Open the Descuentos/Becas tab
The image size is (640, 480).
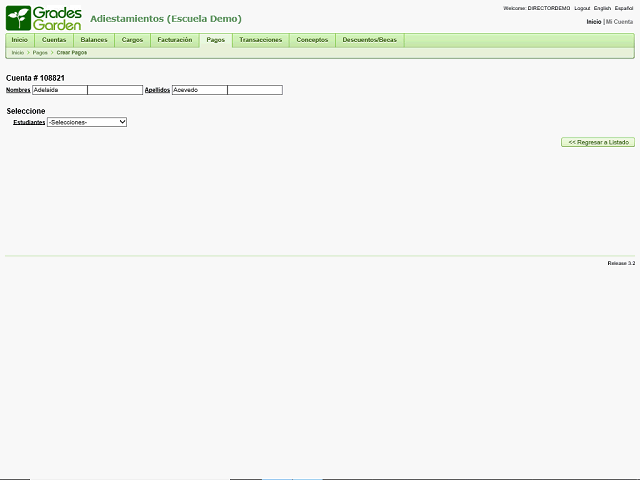click(x=369, y=40)
